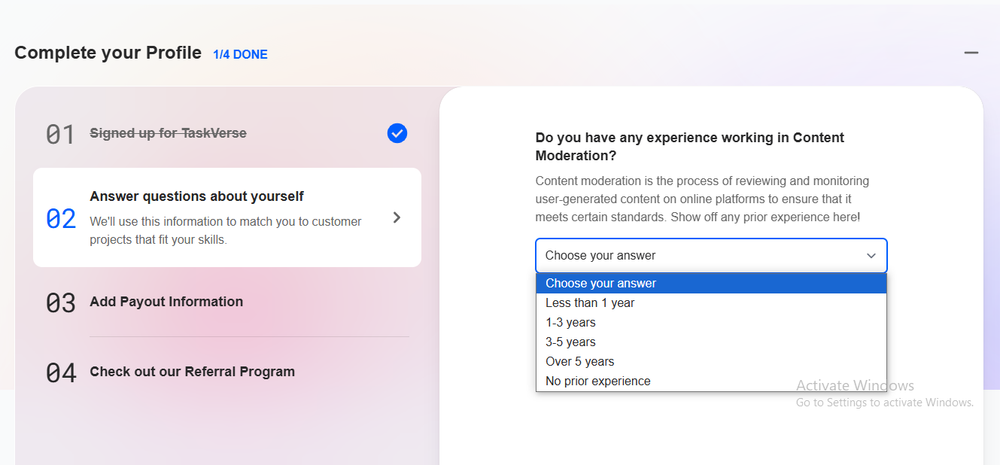Click the 02 step number
The height and width of the screenshot is (465, 1000).
tap(61, 218)
